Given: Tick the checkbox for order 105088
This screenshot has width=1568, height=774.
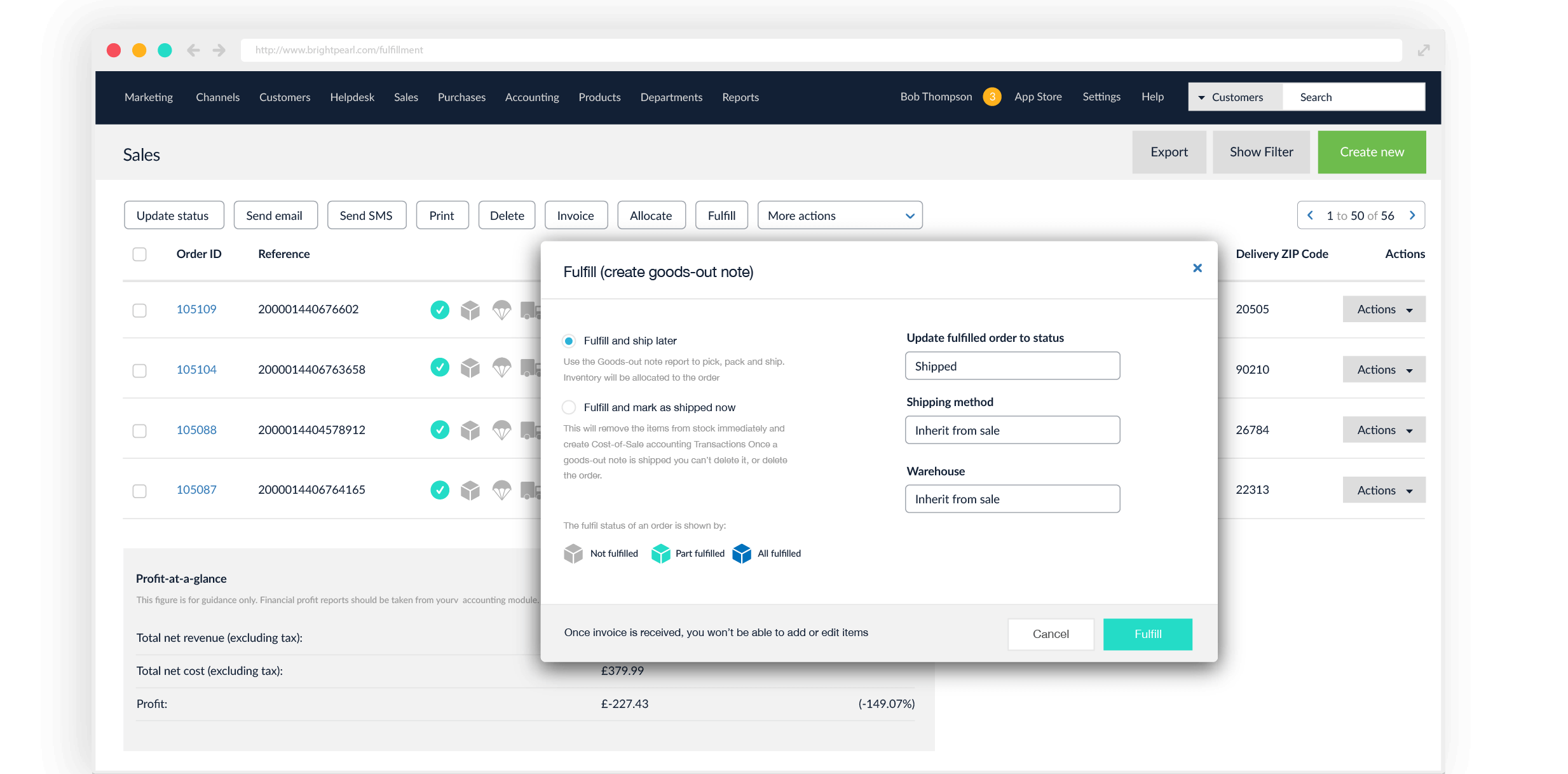Looking at the screenshot, I should click(139, 431).
